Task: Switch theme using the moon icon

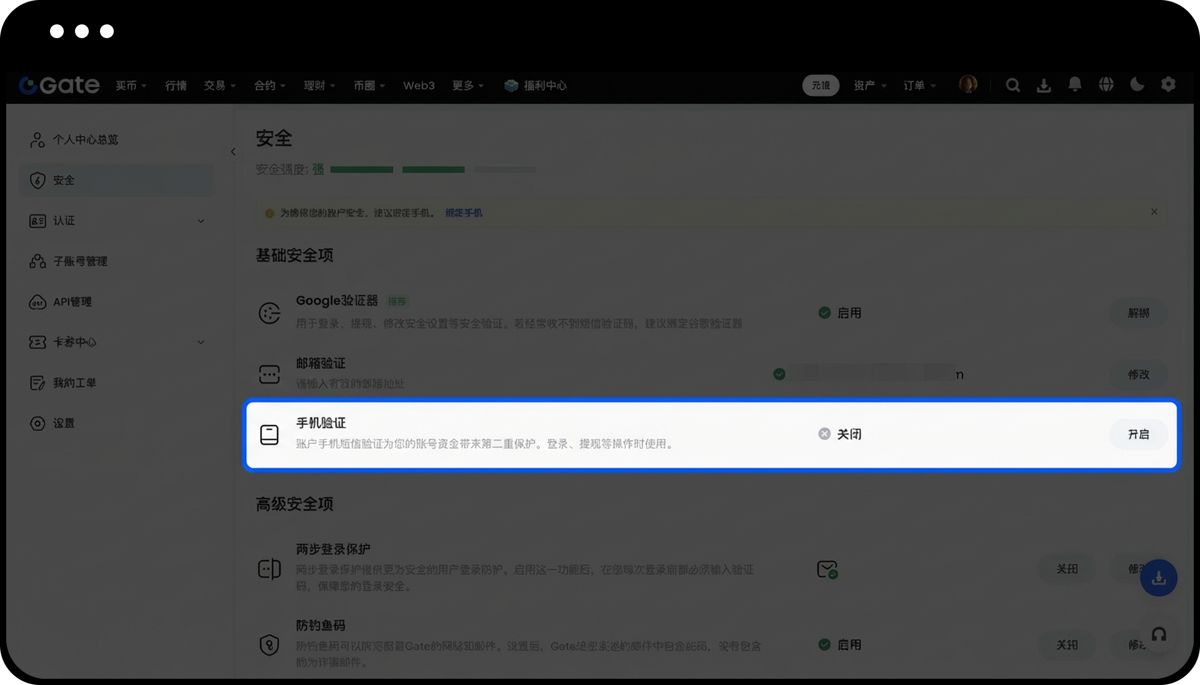Action: point(1137,85)
